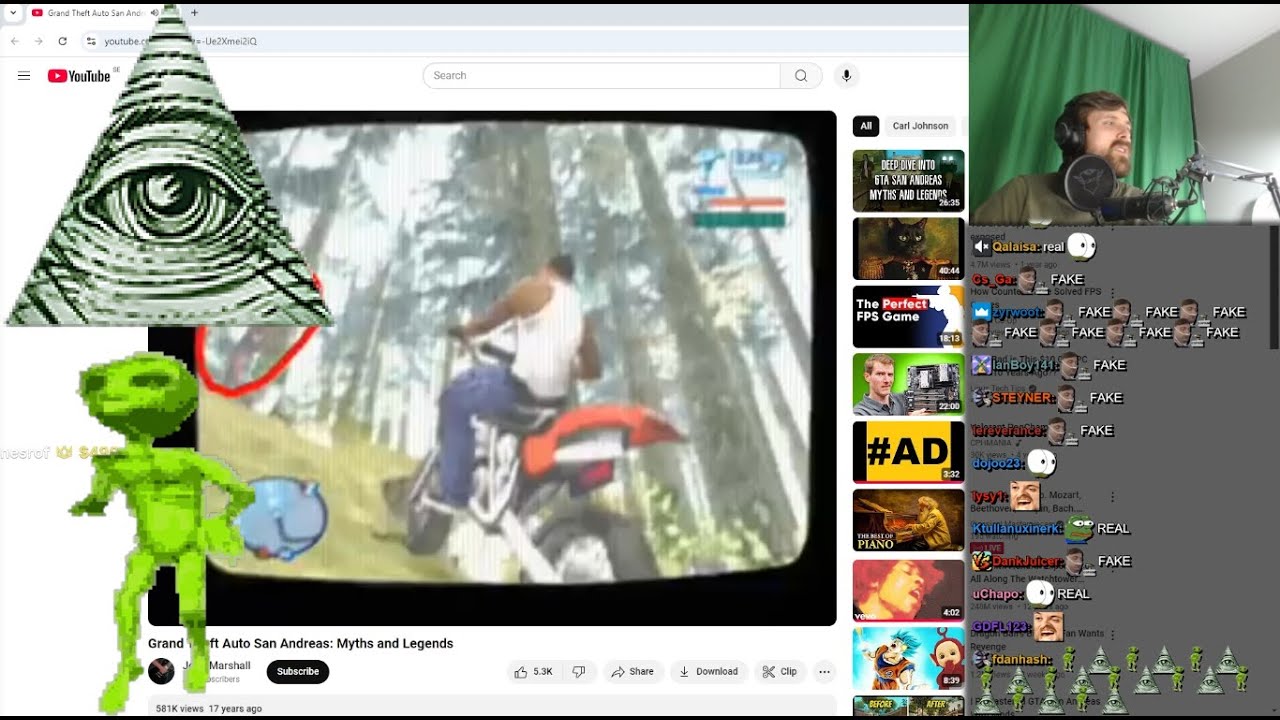The width and height of the screenshot is (1280, 720).
Task: Like the video with thumbs up
Action: [533, 672]
